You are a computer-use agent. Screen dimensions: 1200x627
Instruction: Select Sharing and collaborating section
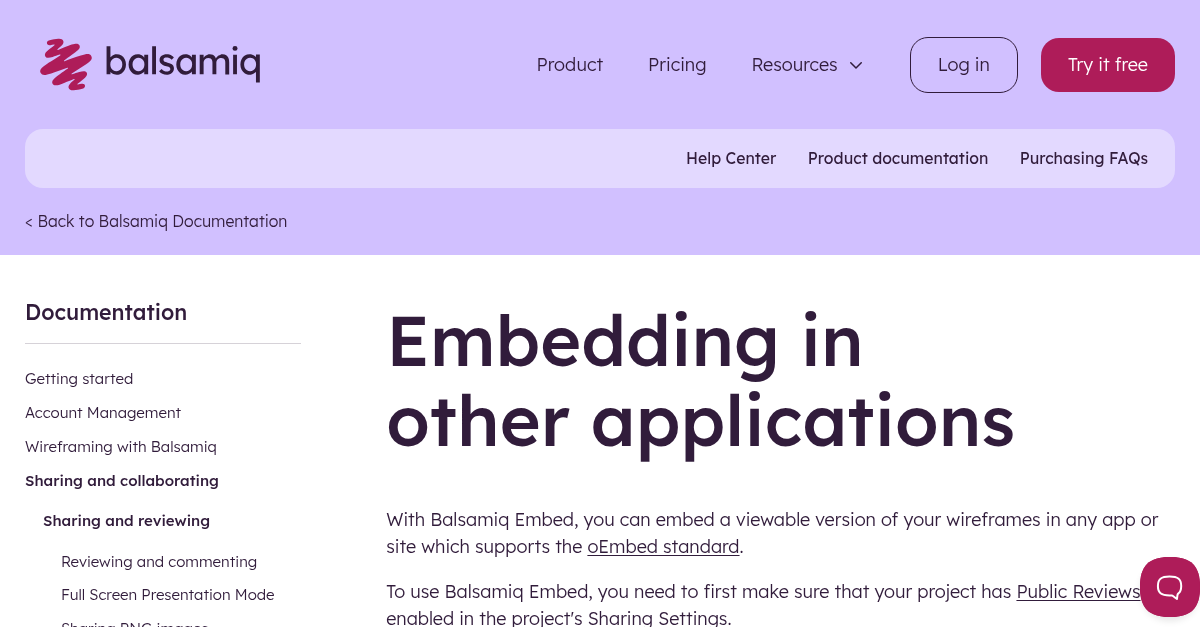(x=121, y=480)
